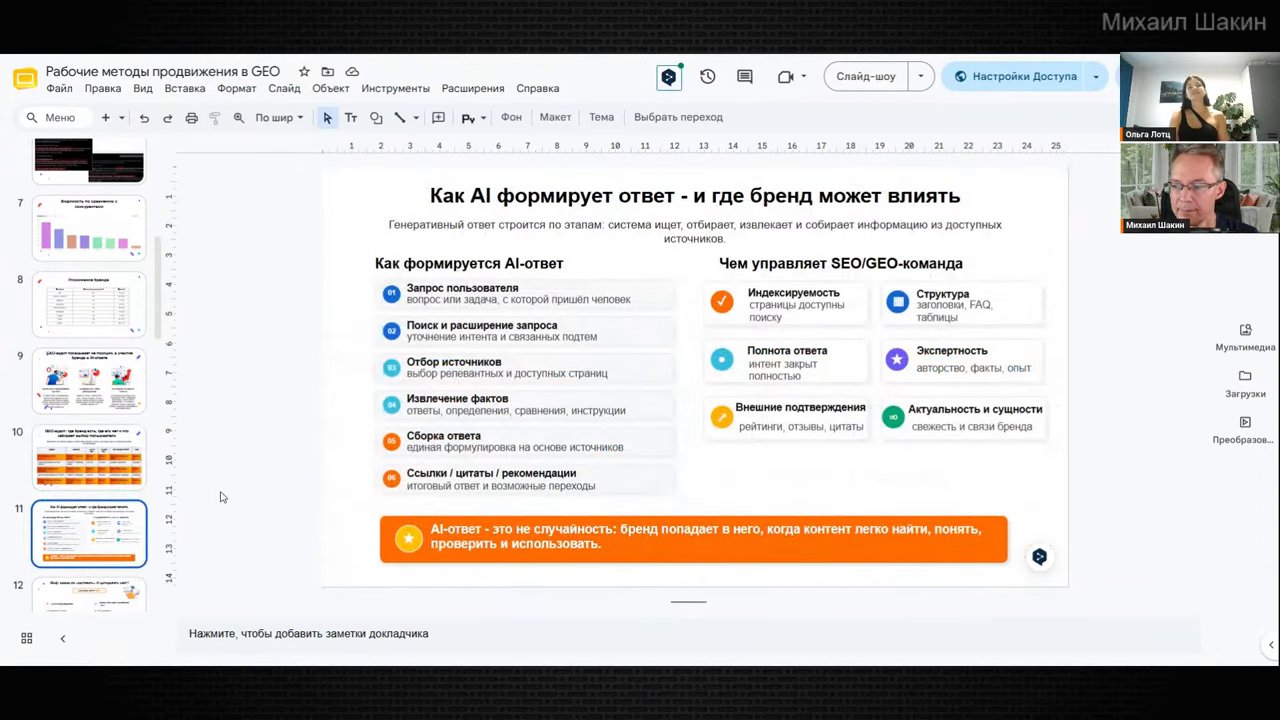1280x720 pixels.
Task: Select the shape insert tool
Action: 376,118
